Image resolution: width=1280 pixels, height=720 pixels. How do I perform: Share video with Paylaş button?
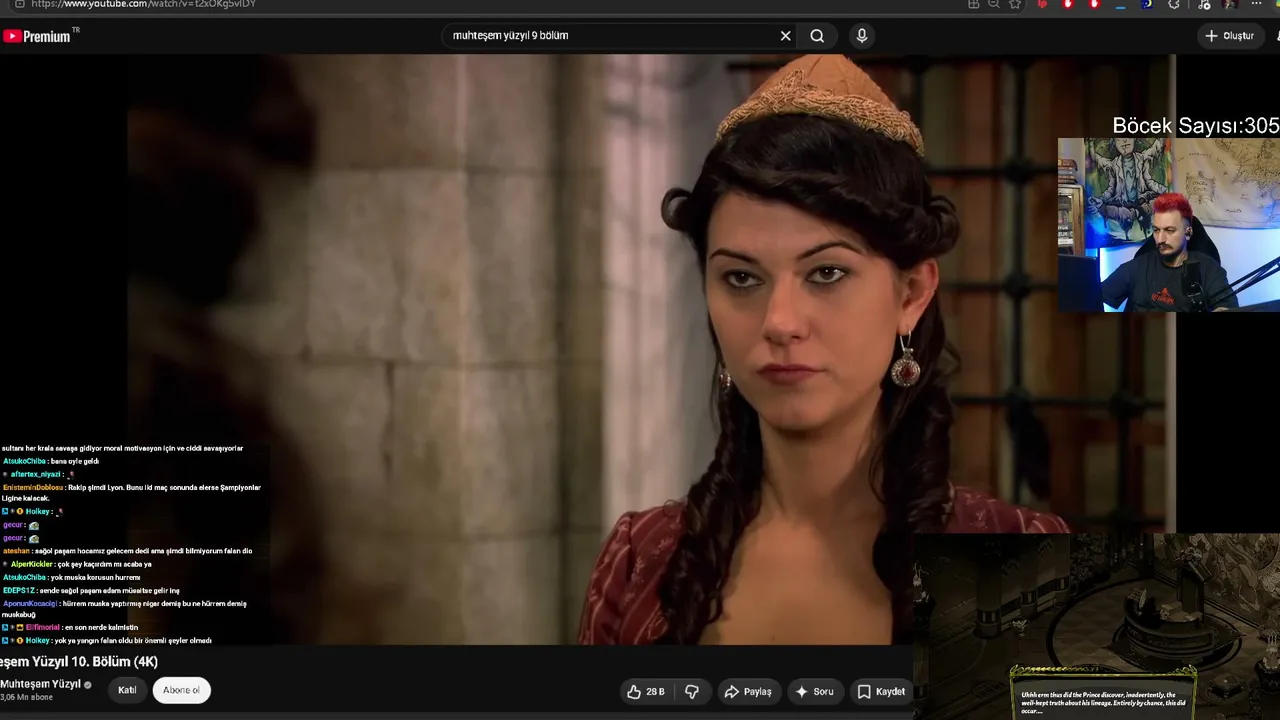748,691
